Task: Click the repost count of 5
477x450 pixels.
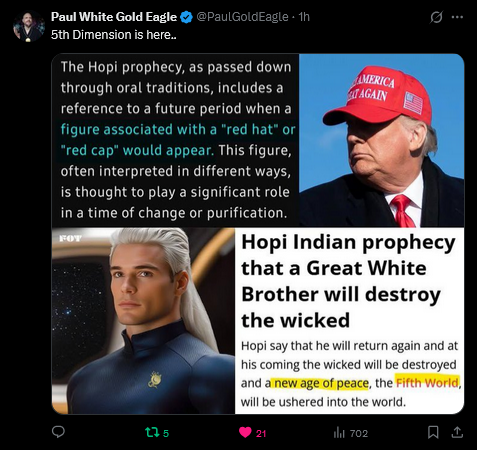Action: 166,433
